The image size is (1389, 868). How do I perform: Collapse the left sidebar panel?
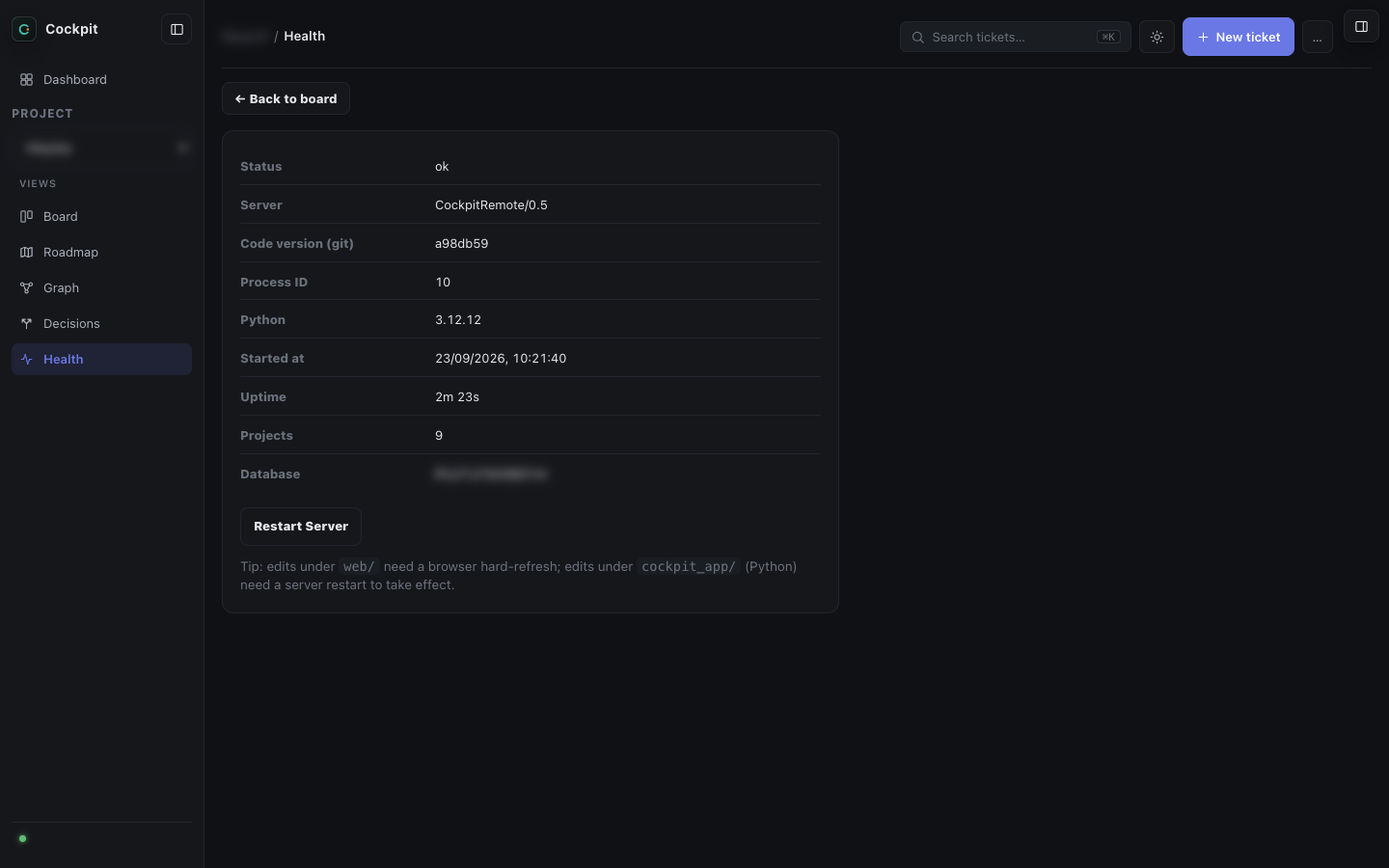[177, 29]
